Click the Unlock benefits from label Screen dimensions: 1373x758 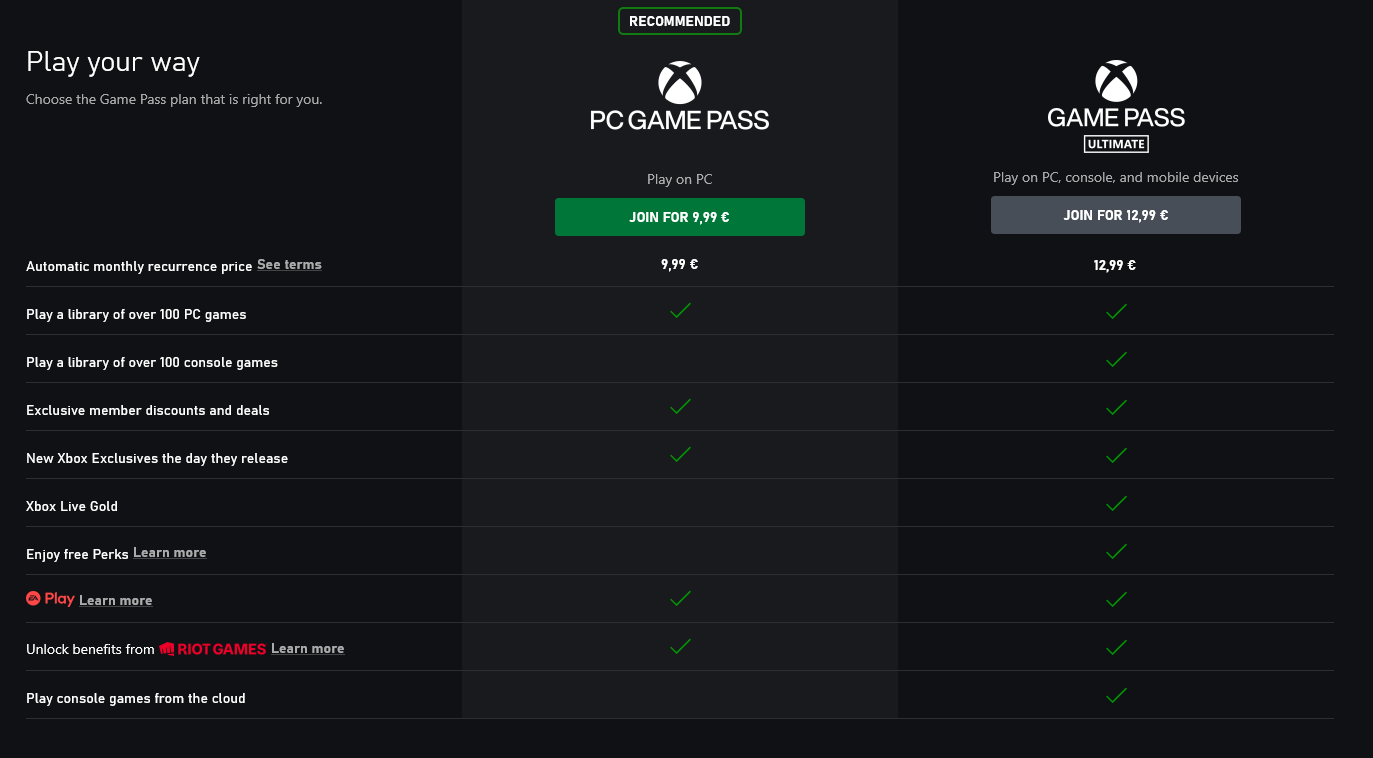[x=90, y=650]
